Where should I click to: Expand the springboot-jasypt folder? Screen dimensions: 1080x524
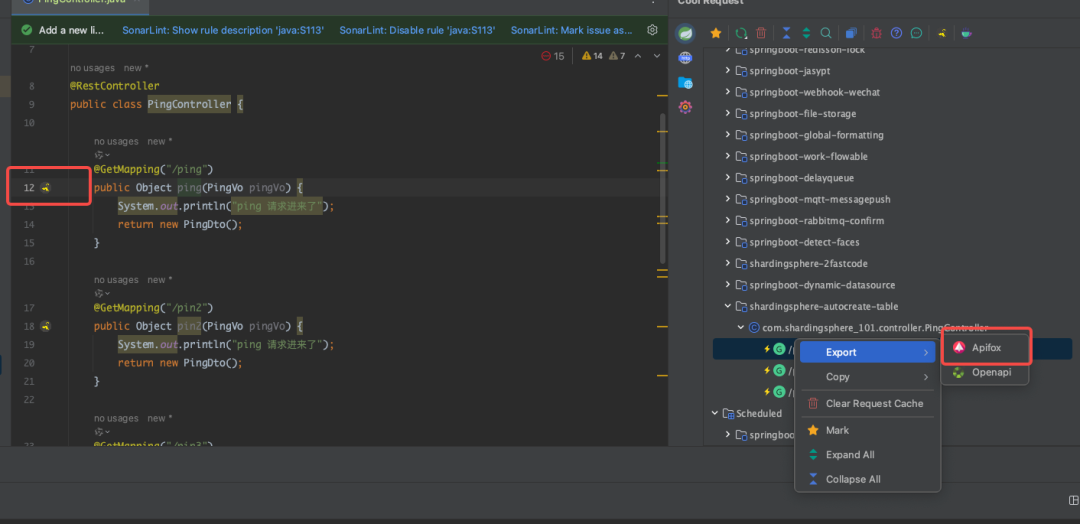pyautogui.click(x=729, y=71)
